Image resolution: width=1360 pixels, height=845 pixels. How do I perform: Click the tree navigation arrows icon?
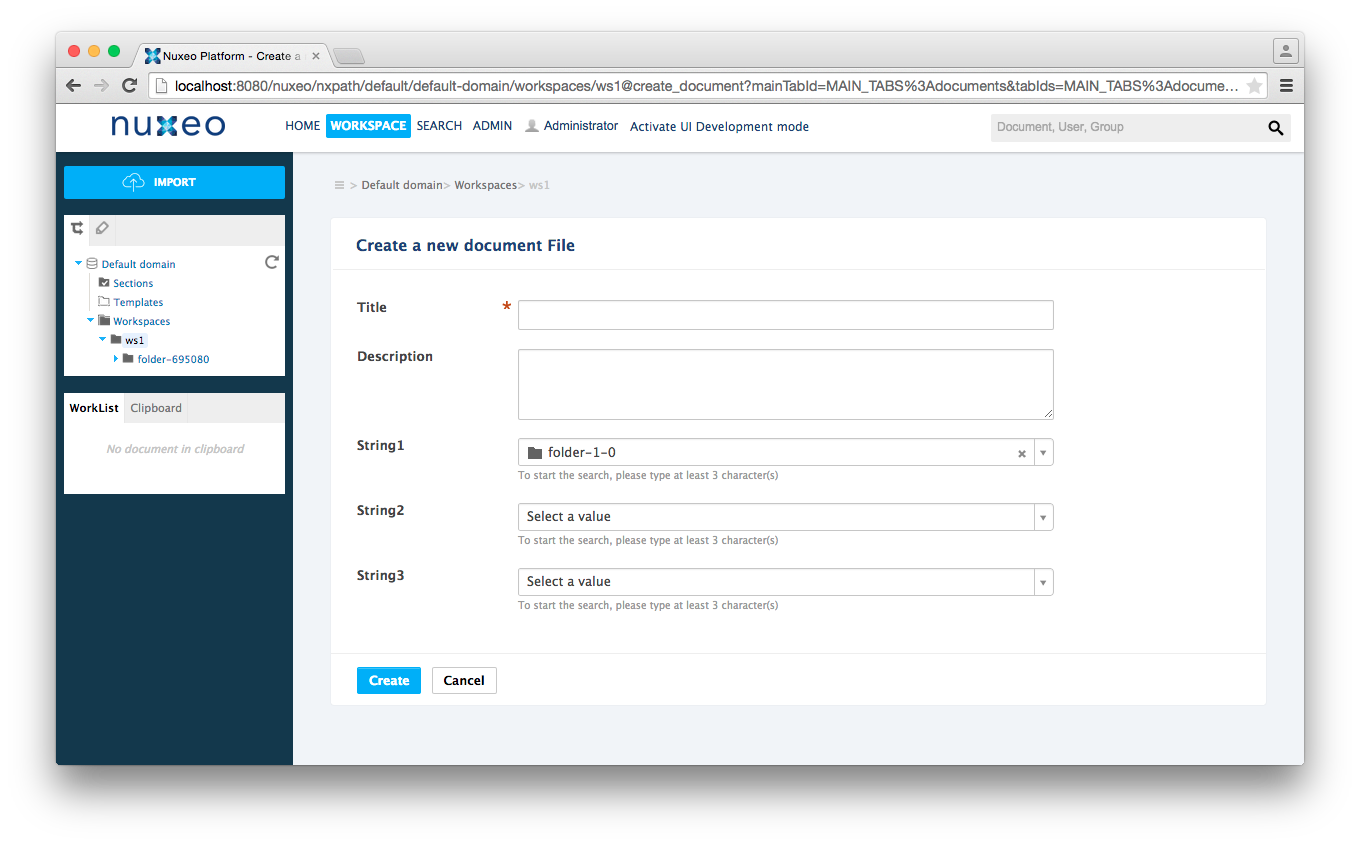pos(77,228)
